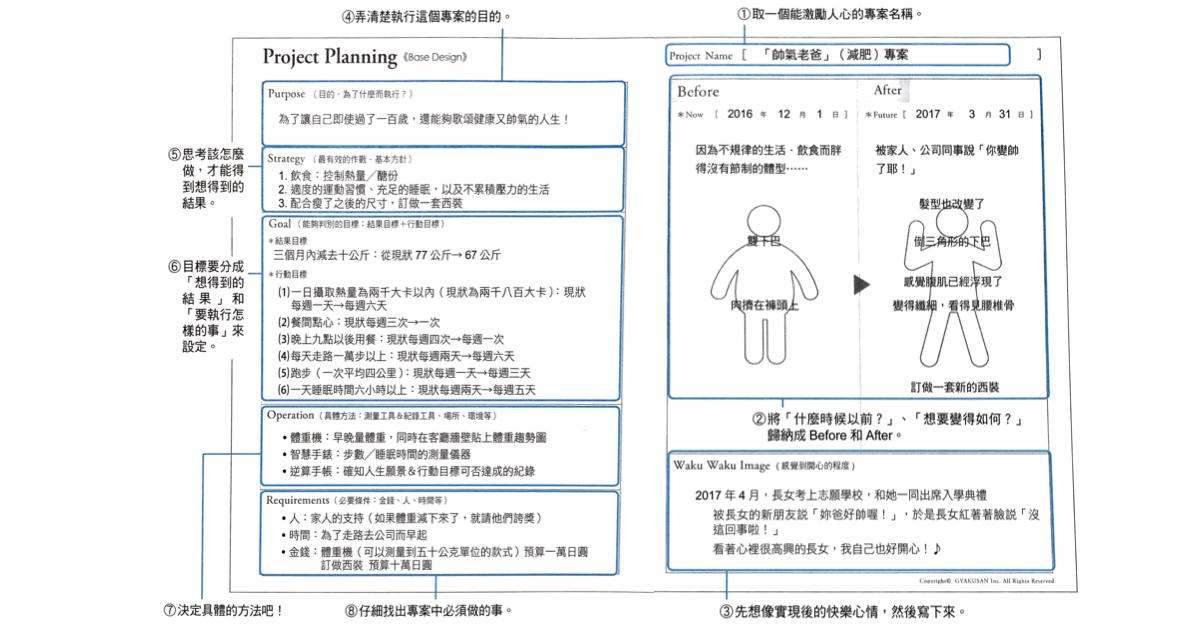The width and height of the screenshot is (1200, 628).
Task: Click callout ② 歸納成 Before 和 After
Action: click(x=889, y=426)
